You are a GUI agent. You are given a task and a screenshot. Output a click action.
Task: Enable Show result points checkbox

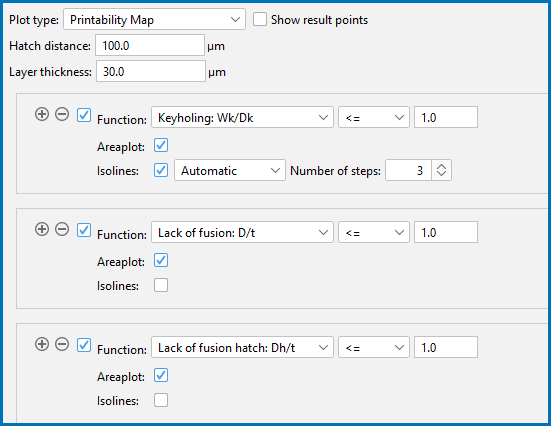click(260, 19)
